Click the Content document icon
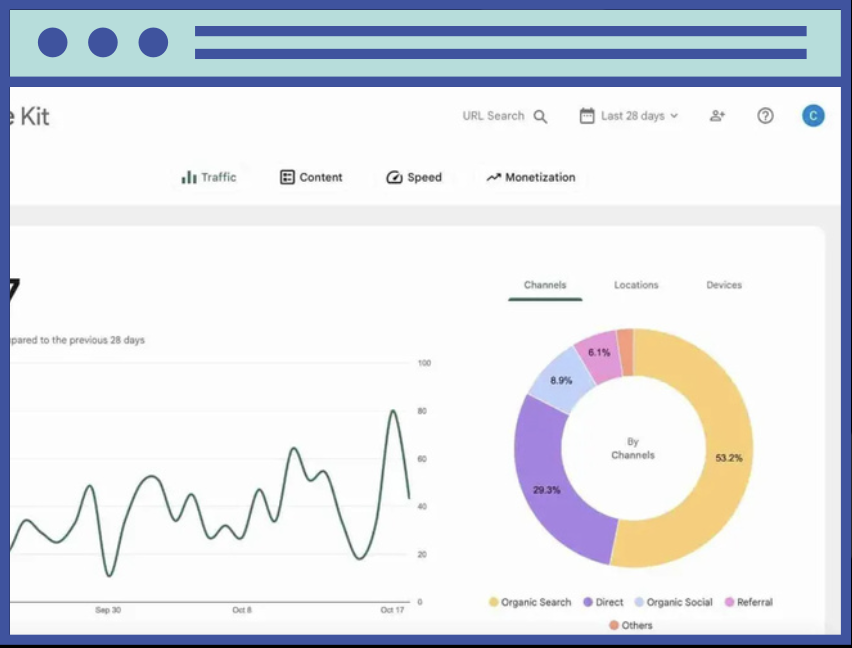 [x=287, y=177]
